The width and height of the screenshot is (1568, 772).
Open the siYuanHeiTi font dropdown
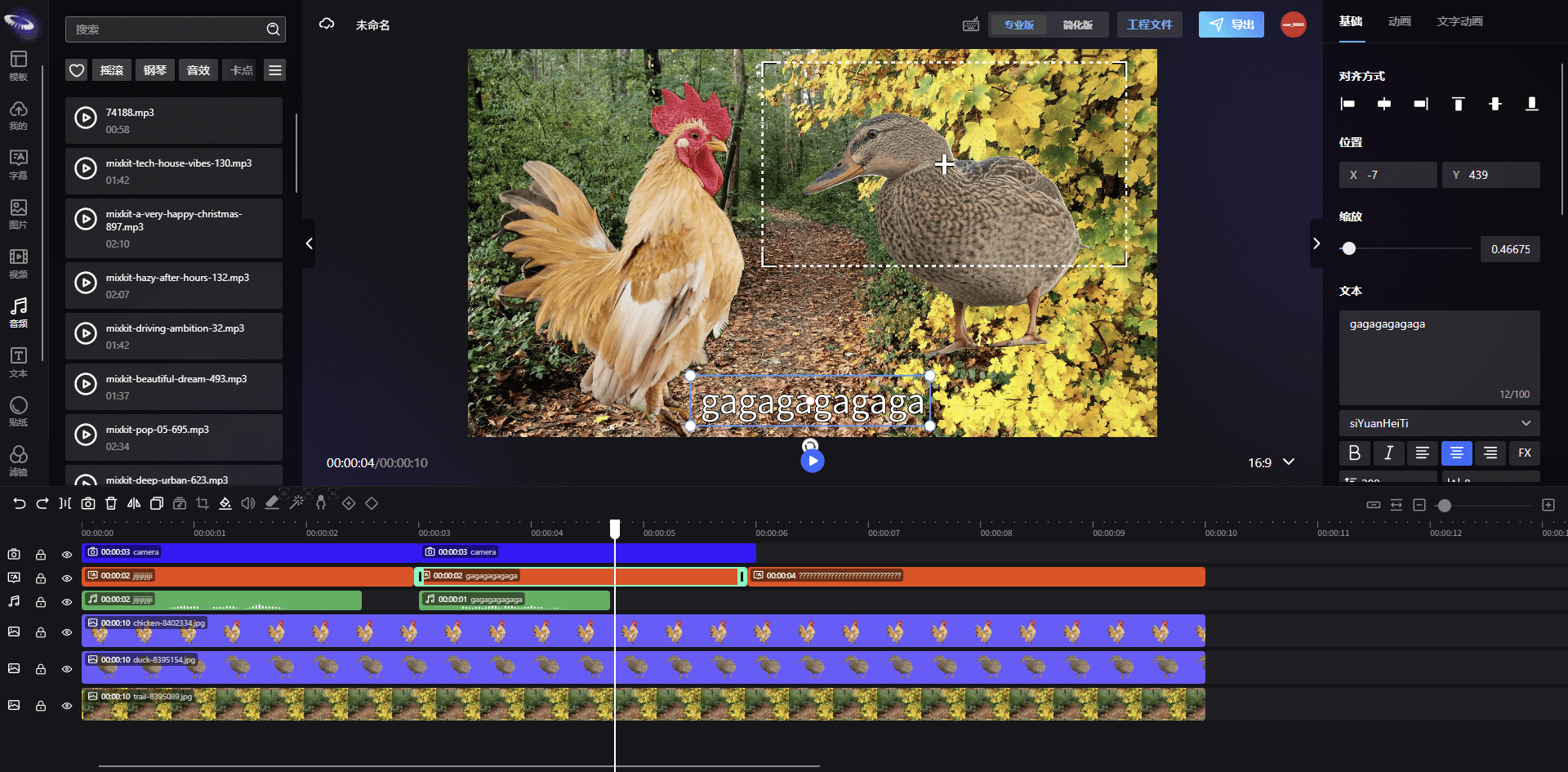[1439, 423]
